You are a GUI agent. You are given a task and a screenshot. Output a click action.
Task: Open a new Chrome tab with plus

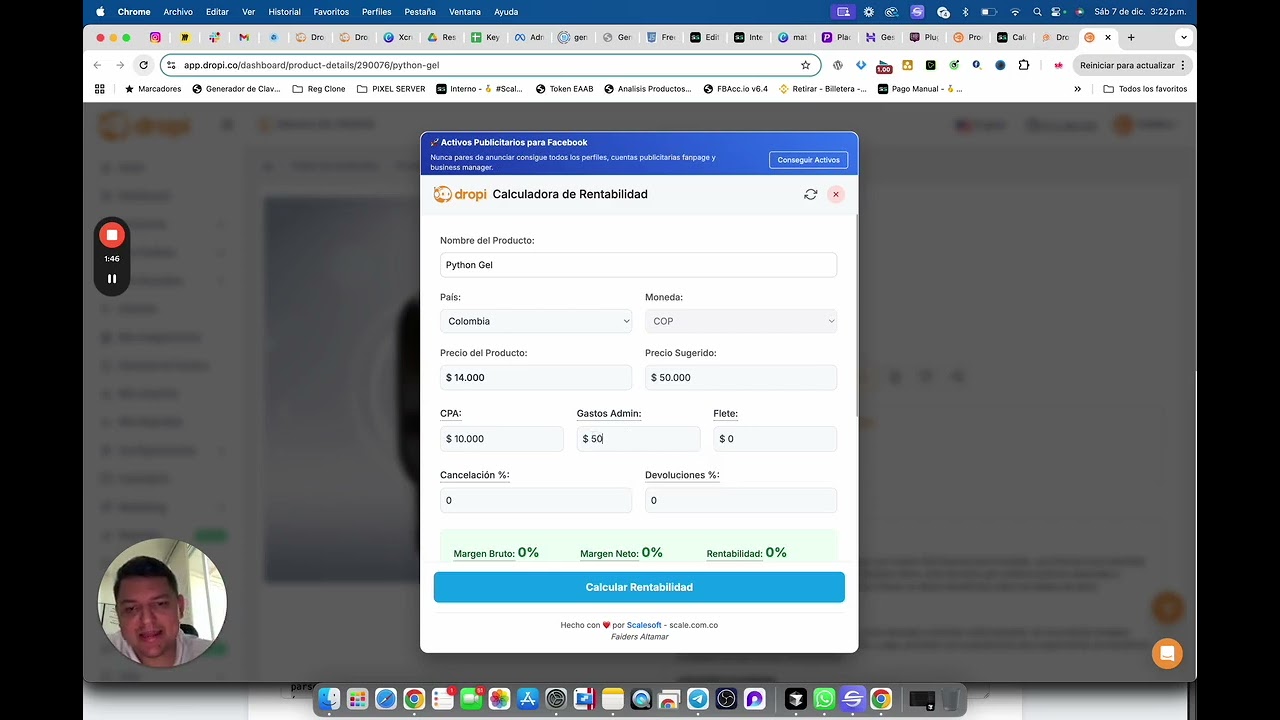(x=1131, y=37)
